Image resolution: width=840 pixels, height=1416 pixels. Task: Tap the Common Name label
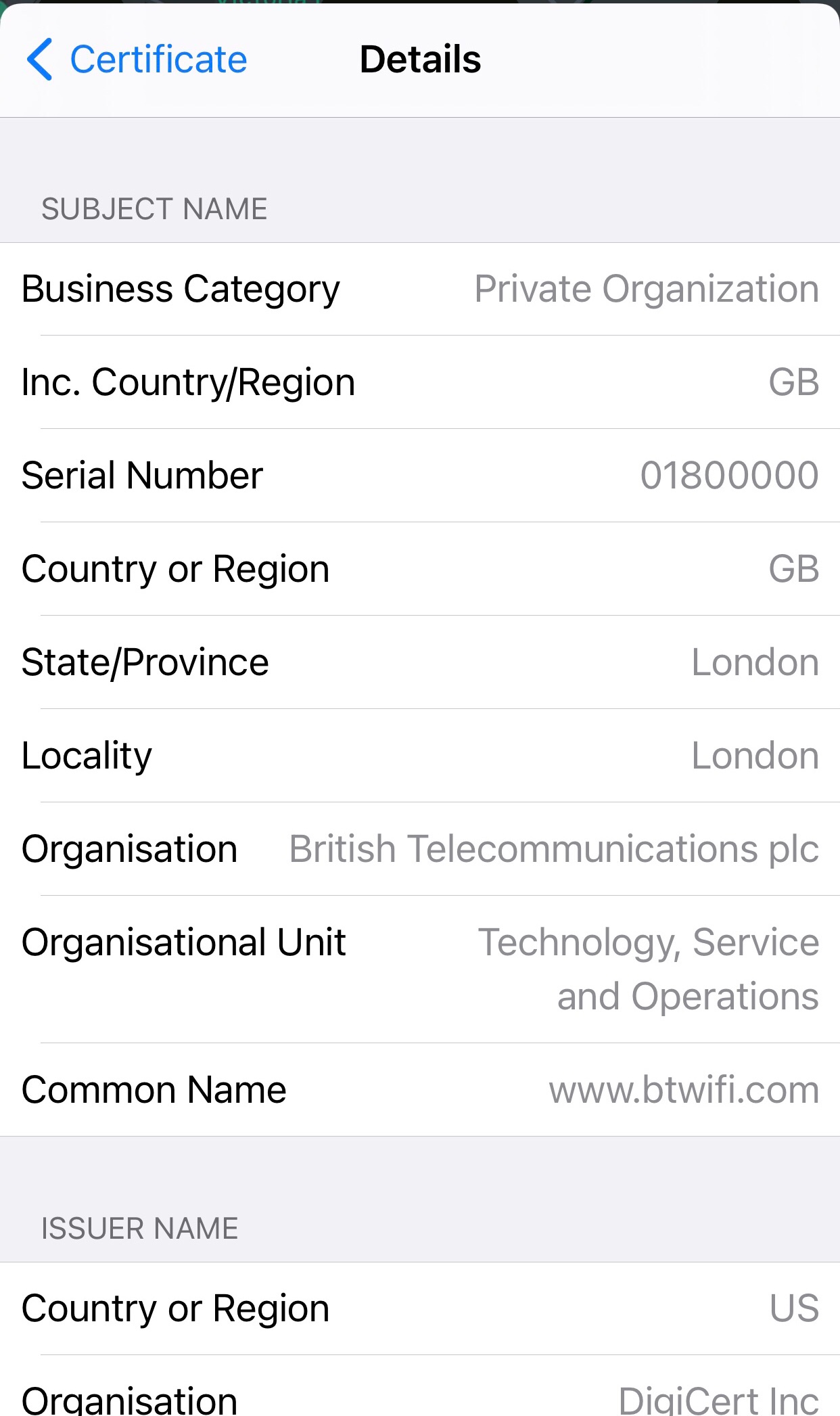tap(154, 1090)
